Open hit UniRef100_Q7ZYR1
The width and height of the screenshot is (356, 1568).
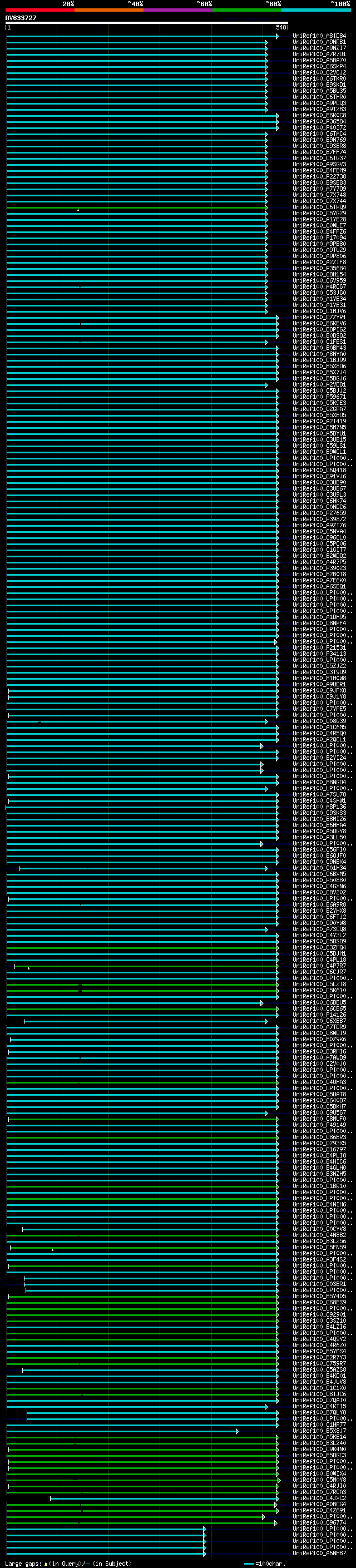(319, 318)
